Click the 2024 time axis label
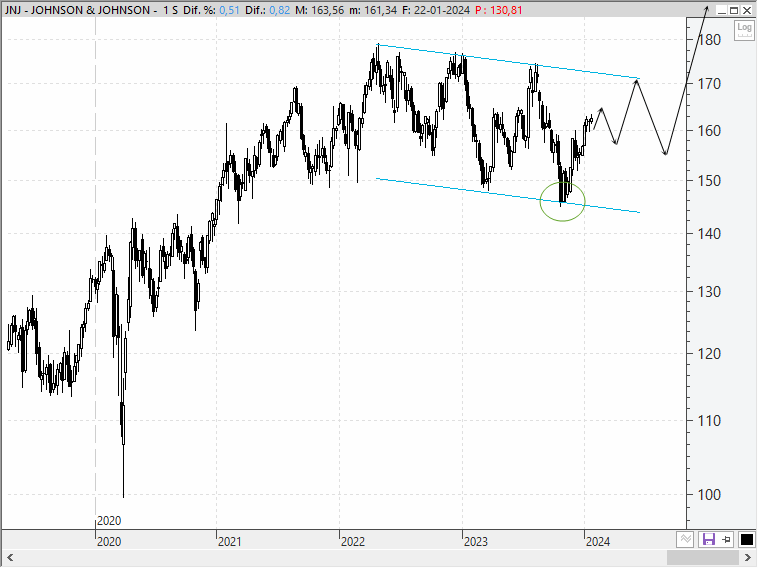Screen dimensions: 758x568 598,541
